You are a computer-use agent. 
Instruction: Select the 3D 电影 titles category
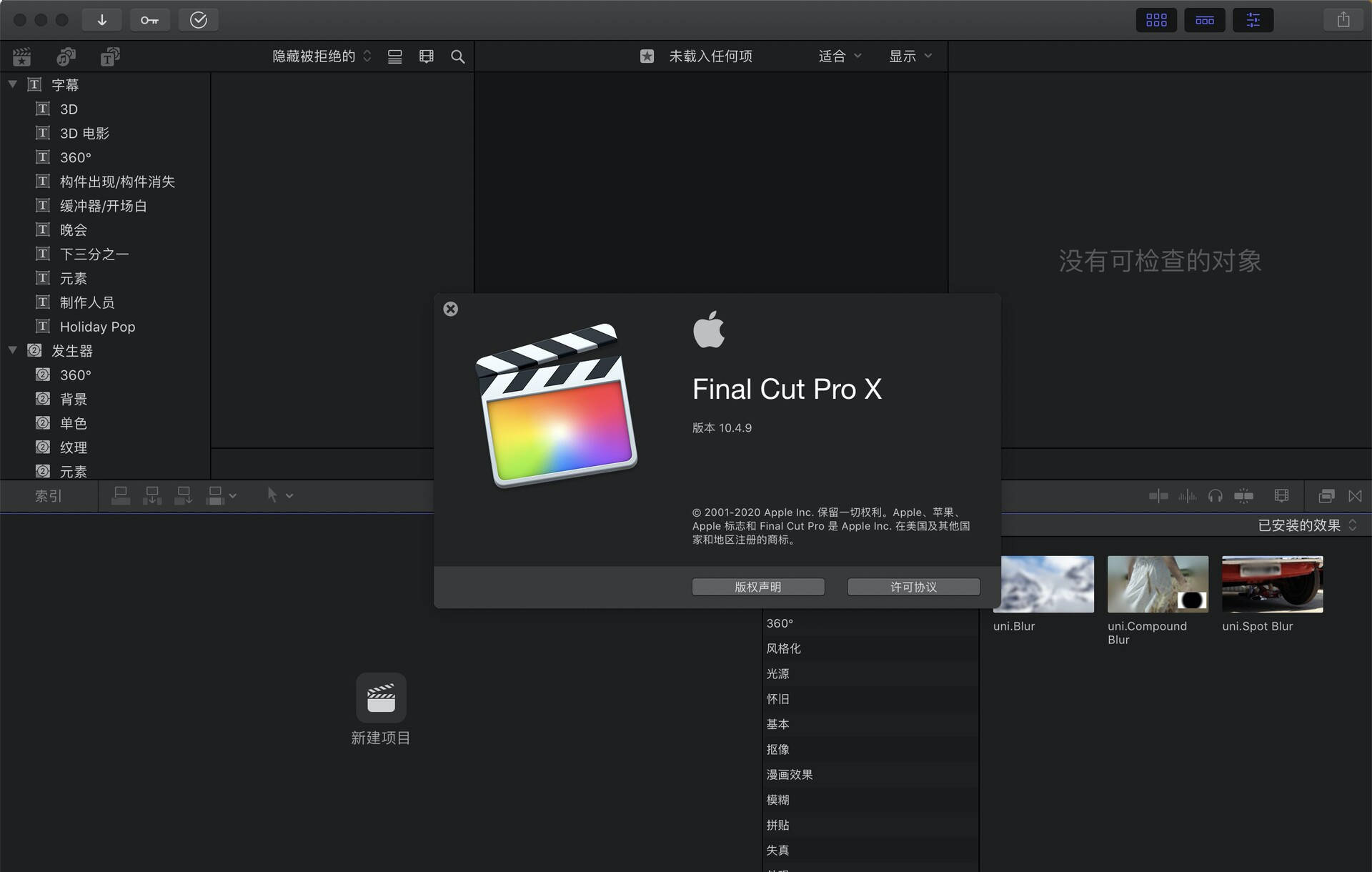[84, 134]
